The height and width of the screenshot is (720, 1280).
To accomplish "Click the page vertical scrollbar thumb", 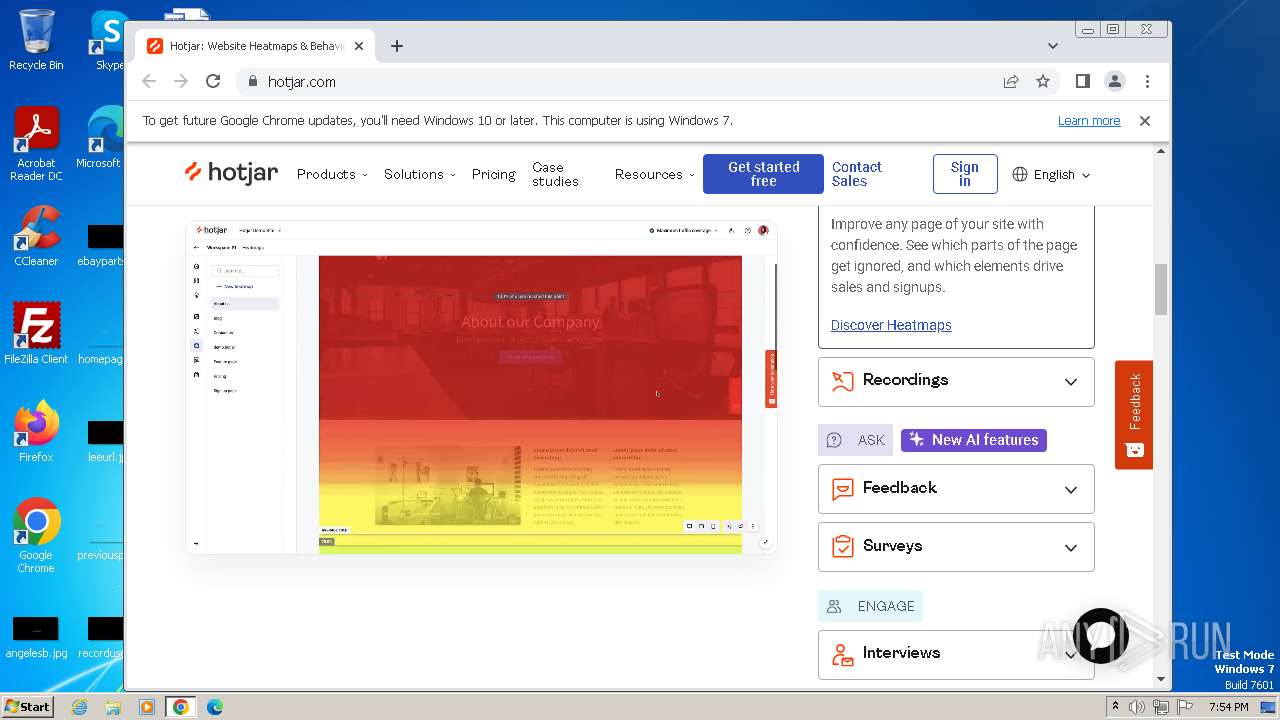I will tap(1161, 289).
